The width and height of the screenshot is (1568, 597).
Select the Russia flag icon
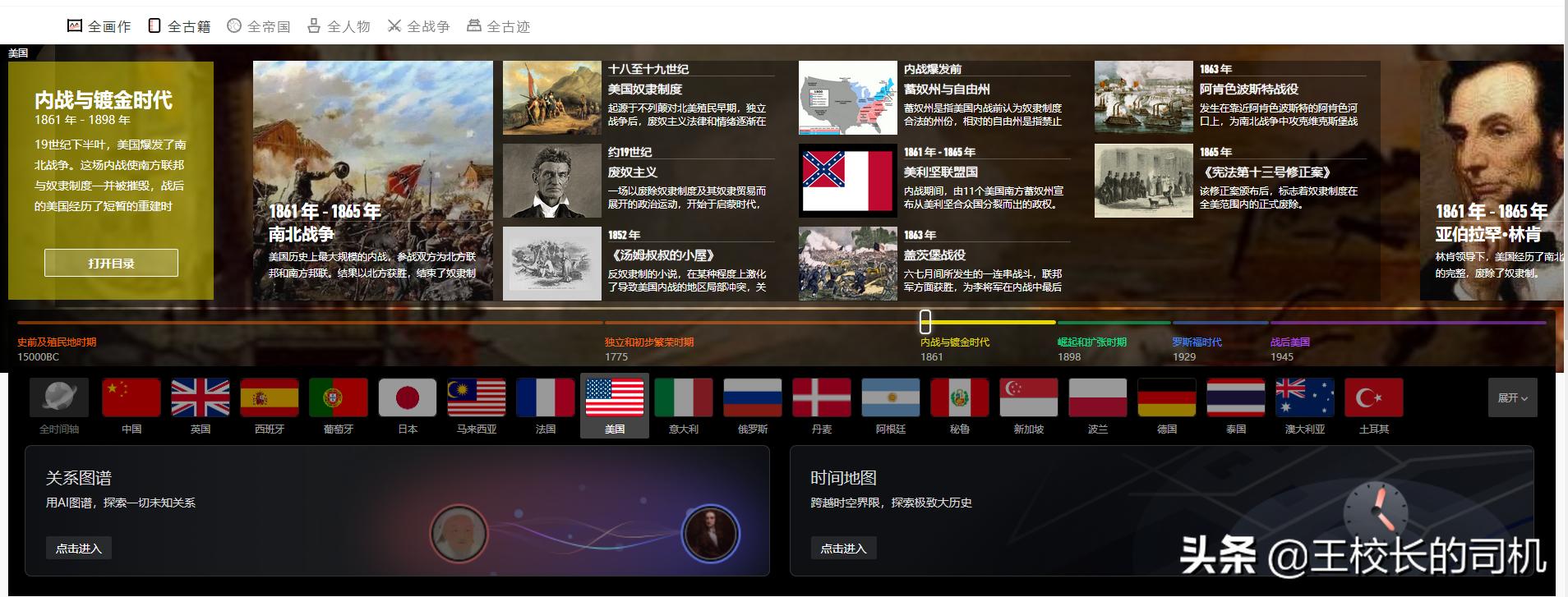coord(753,398)
